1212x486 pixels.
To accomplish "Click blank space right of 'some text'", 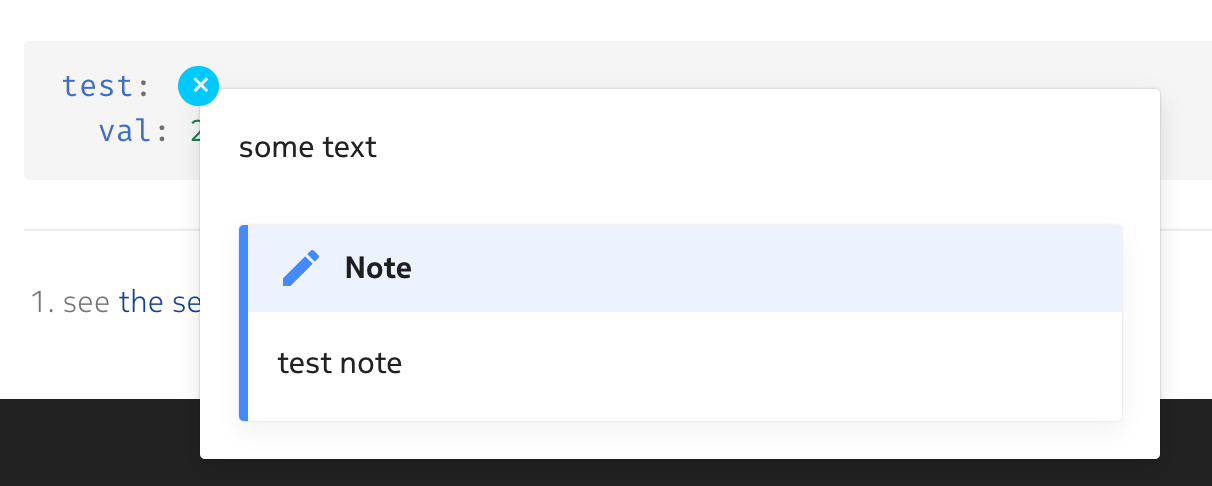I will 760,148.
